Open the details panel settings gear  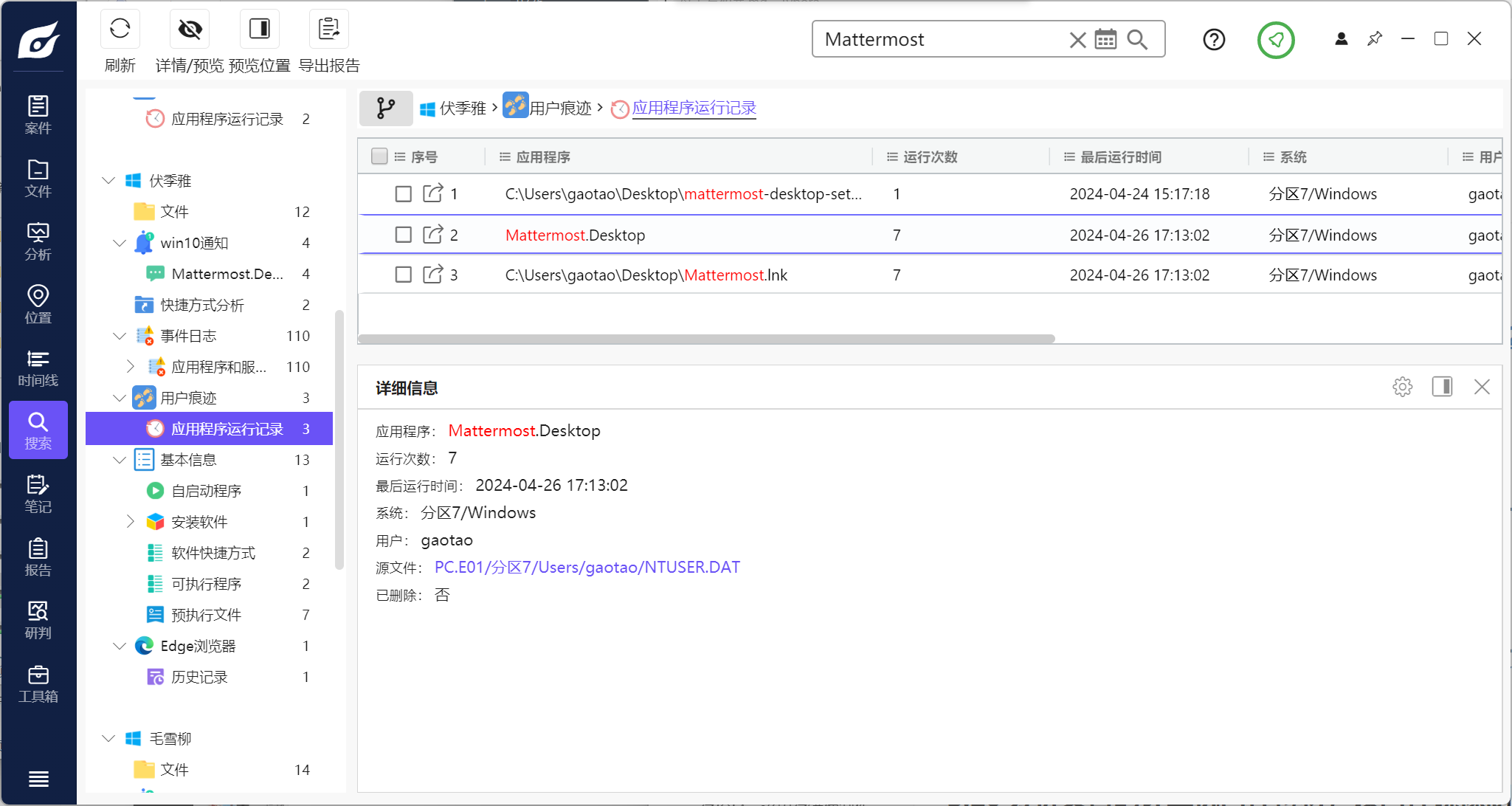pos(1402,387)
